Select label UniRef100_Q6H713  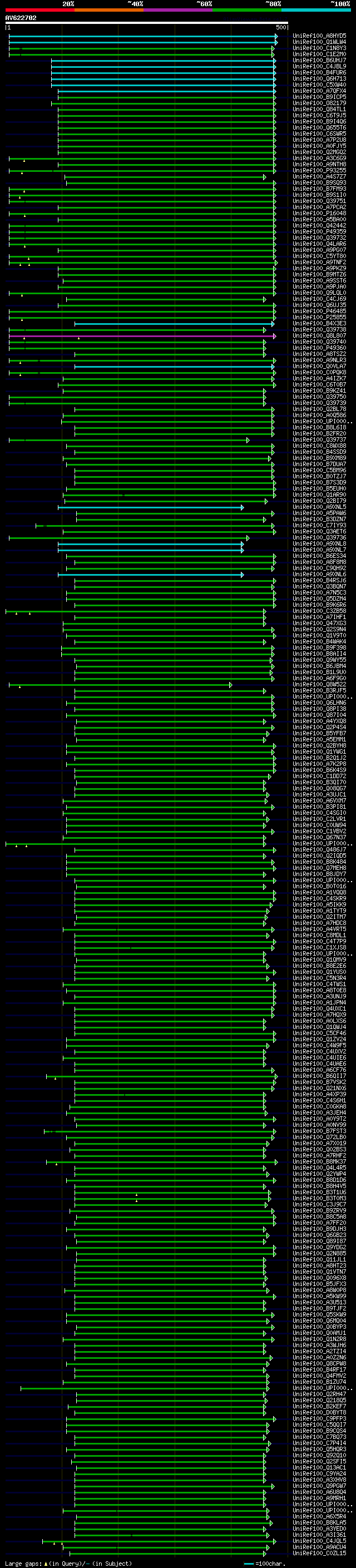pyautogui.click(x=319, y=78)
